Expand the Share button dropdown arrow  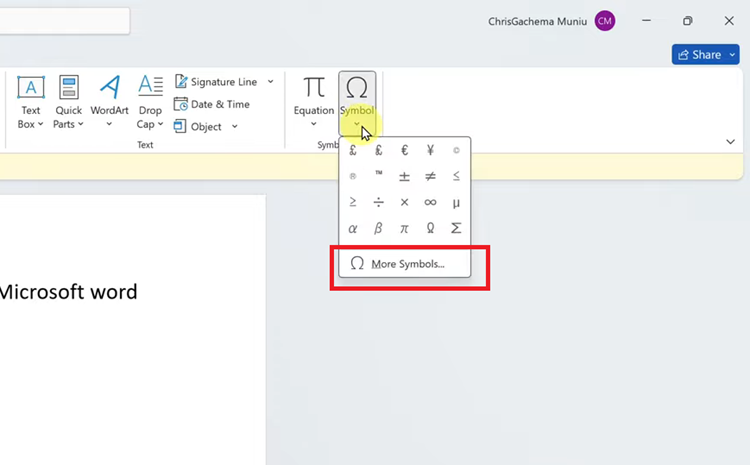pos(732,55)
